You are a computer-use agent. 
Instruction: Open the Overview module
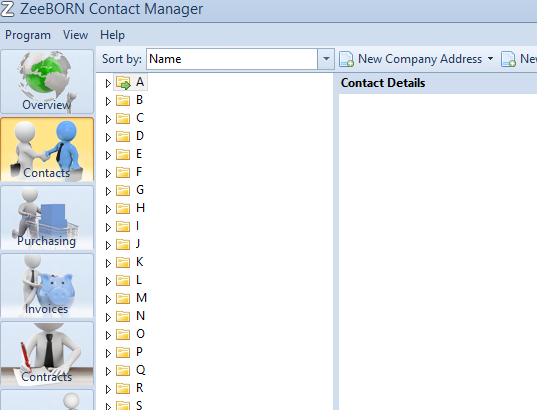point(47,82)
